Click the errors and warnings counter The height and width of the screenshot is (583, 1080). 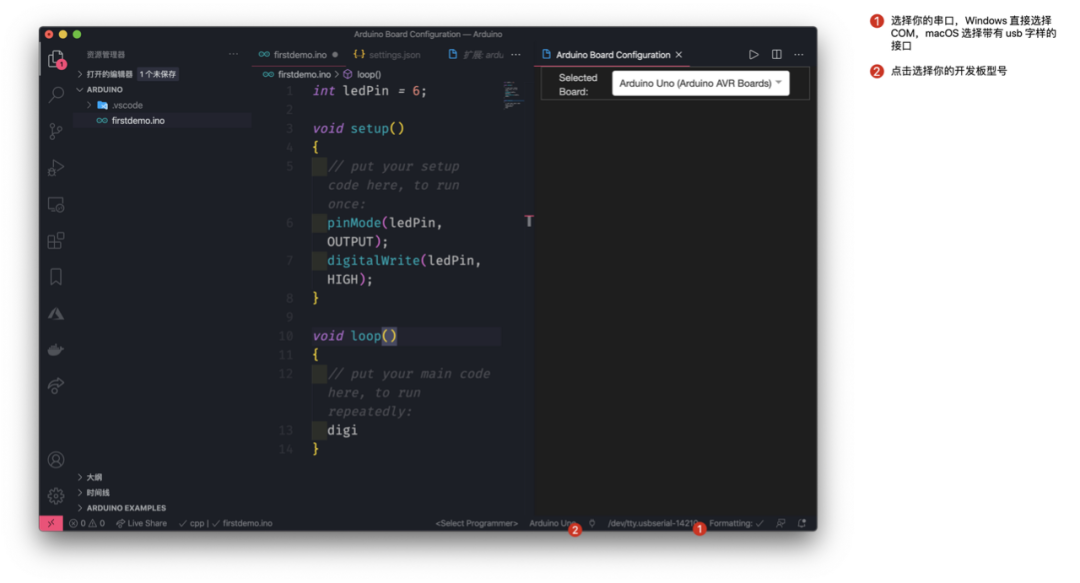coord(87,523)
